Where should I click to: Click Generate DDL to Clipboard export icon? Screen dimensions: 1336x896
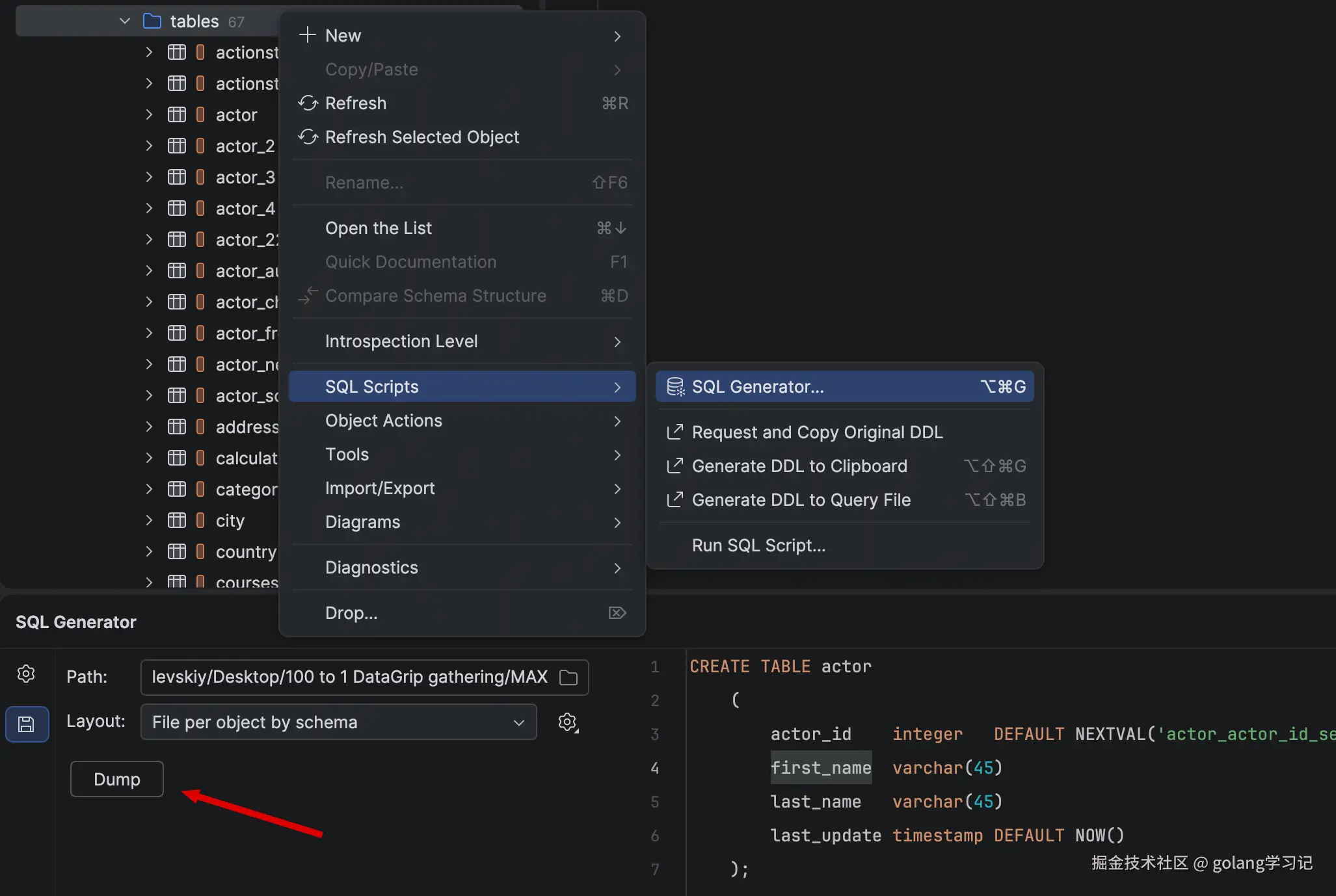tap(675, 466)
